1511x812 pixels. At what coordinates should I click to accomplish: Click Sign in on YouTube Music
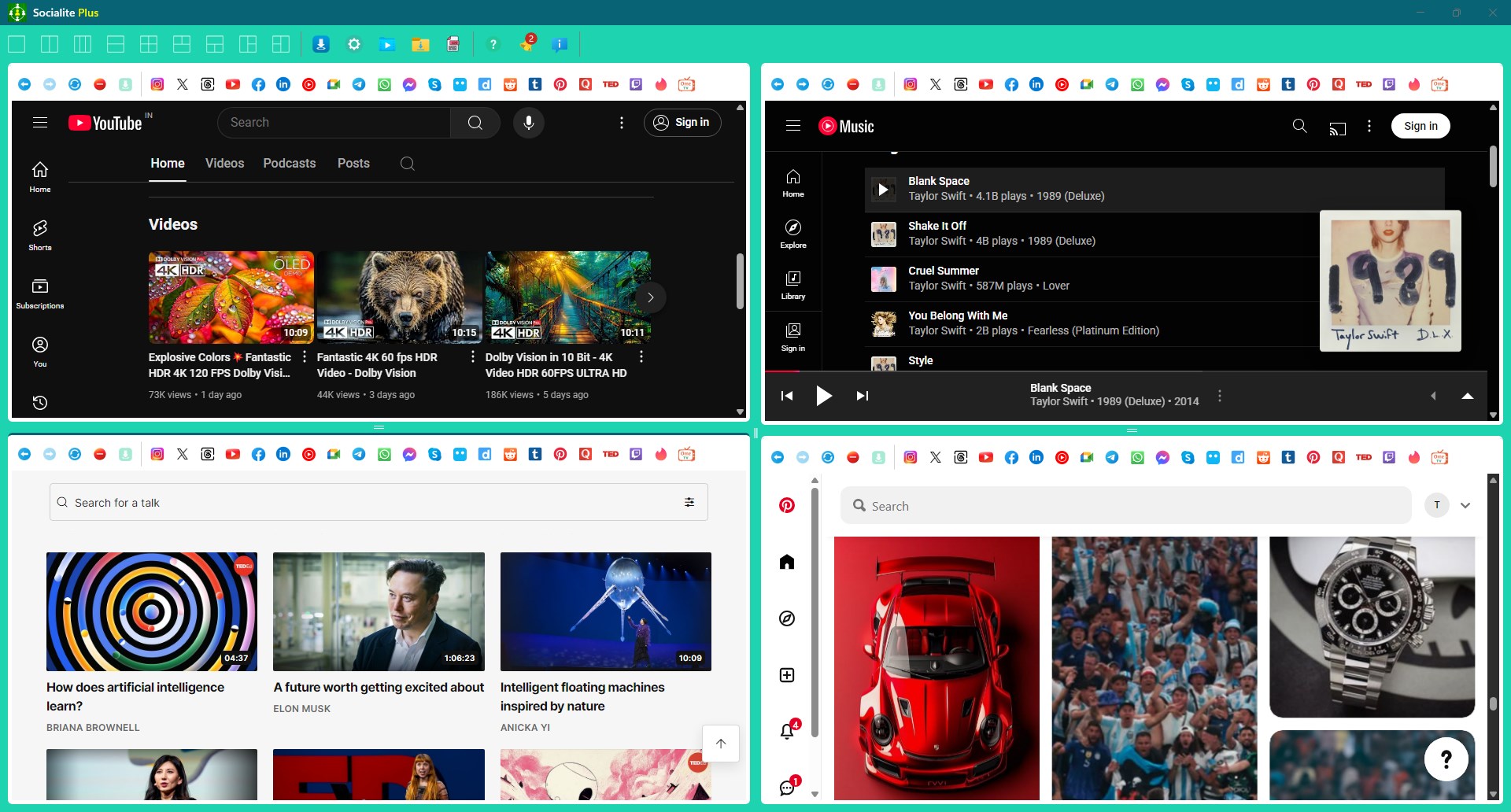(1420, 126)
